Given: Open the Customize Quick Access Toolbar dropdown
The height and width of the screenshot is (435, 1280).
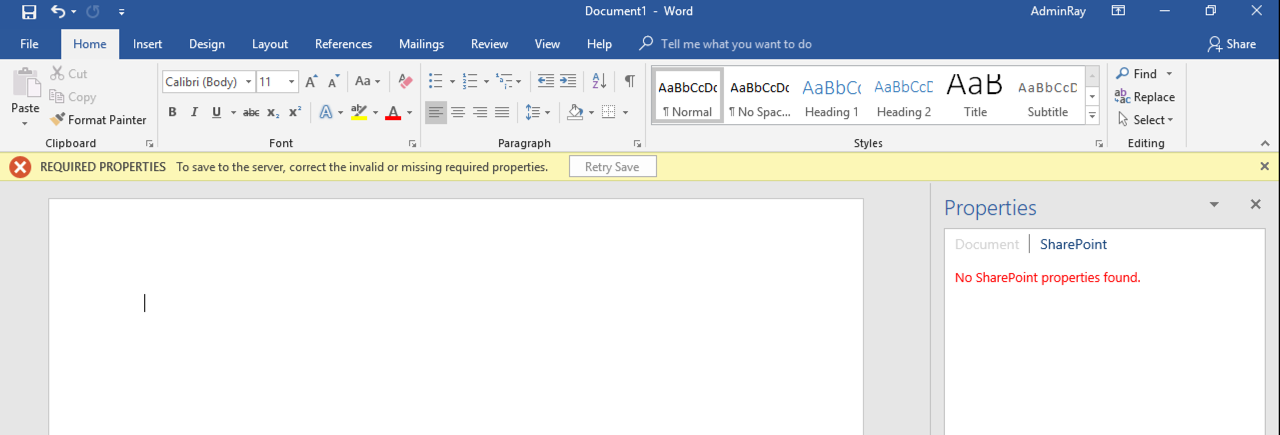Looking at the screenshot, I should tap(122, 12).
